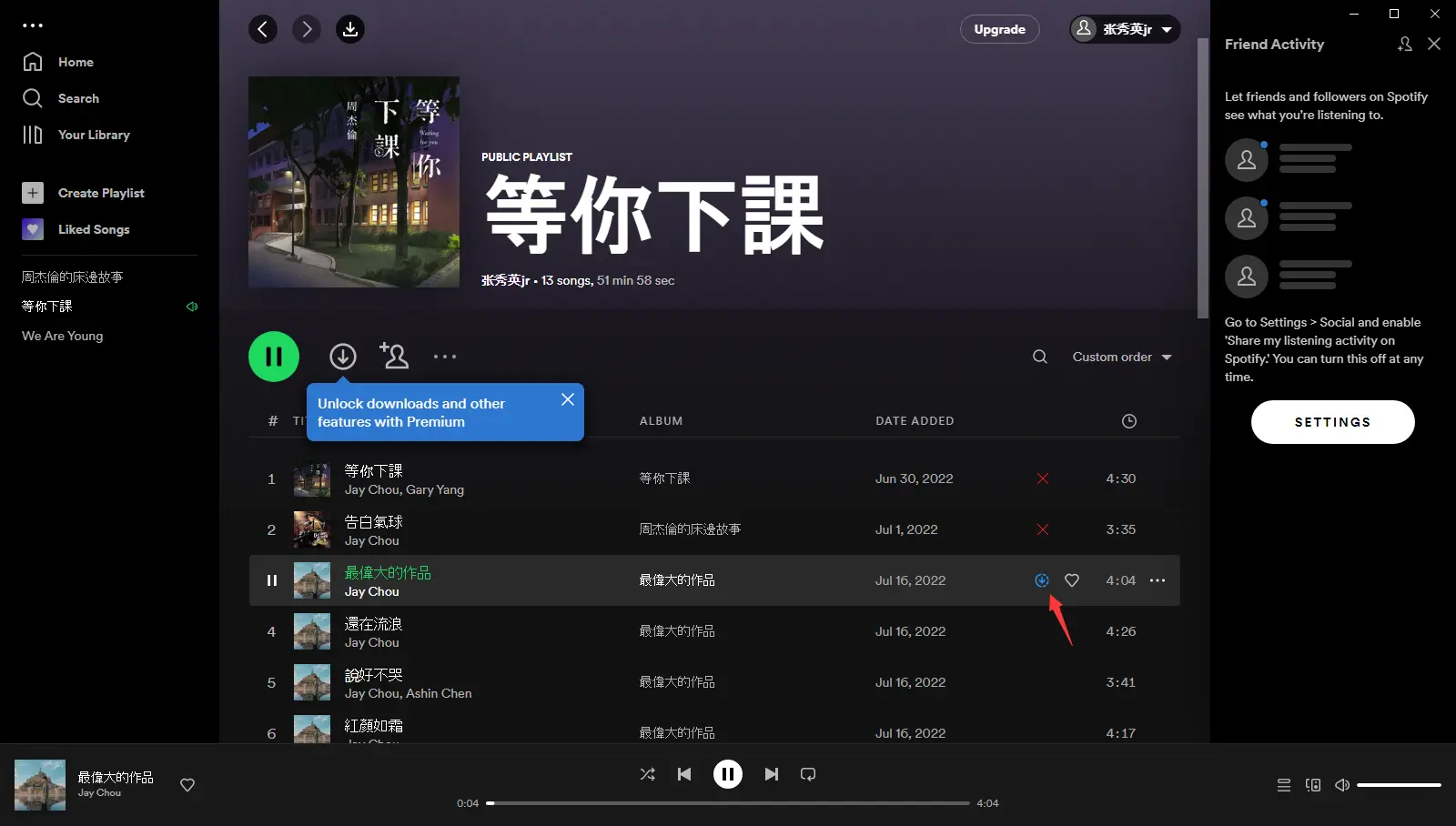Toggle repeat mode

(x=807, y=774)
